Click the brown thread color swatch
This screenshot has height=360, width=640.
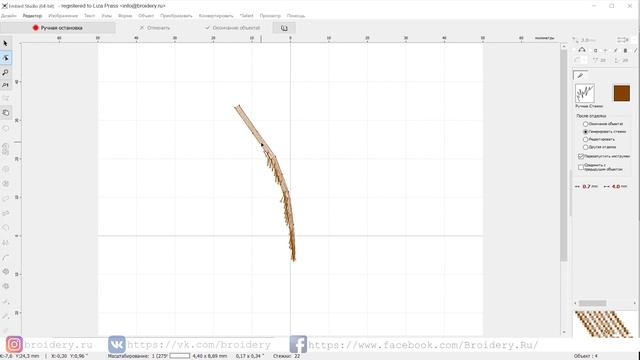(x=621, y=93)
